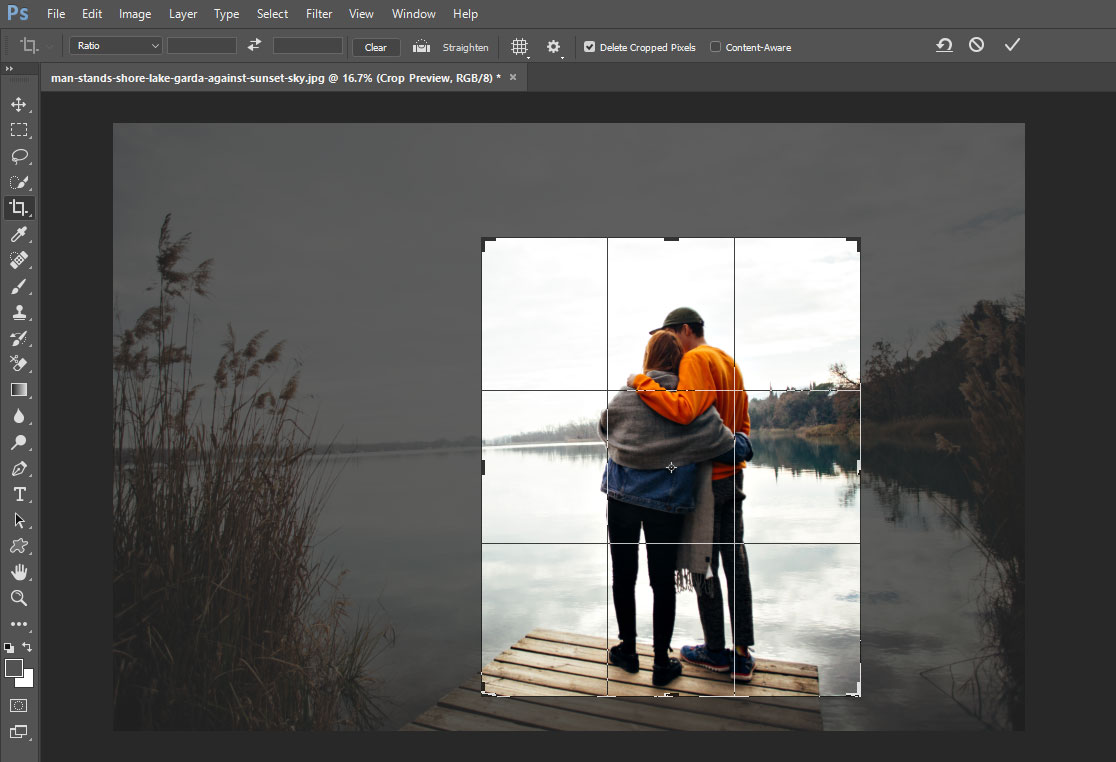Pick the Eyedropper tool
1116x762 pixels.
[20, 234]
